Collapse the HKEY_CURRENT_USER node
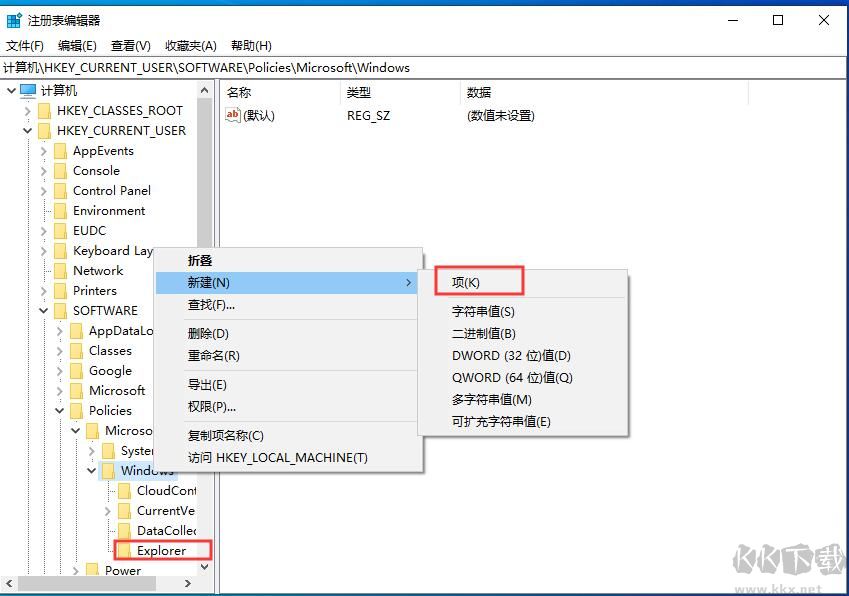 27,130
